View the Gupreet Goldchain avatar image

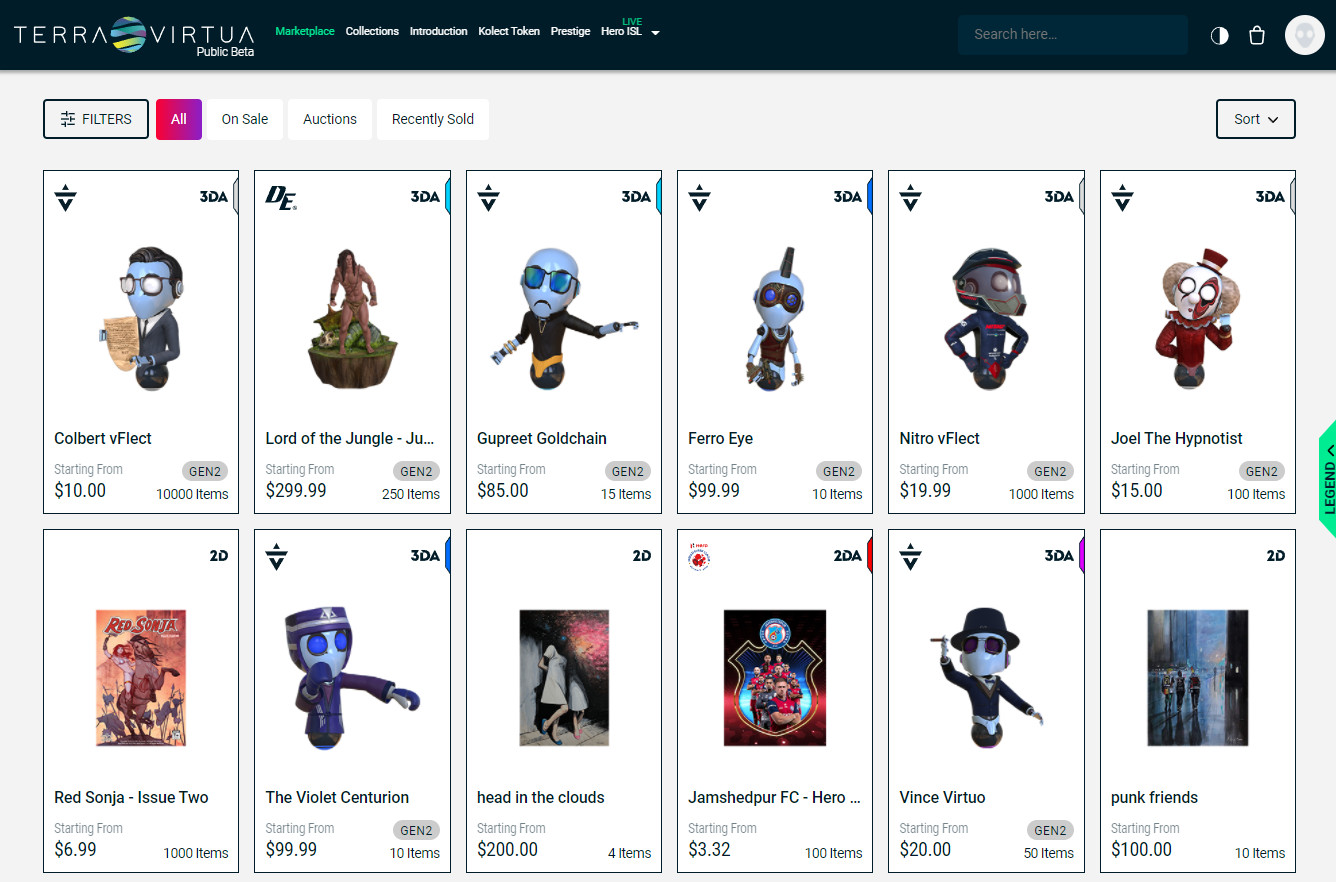click(564, 318)
